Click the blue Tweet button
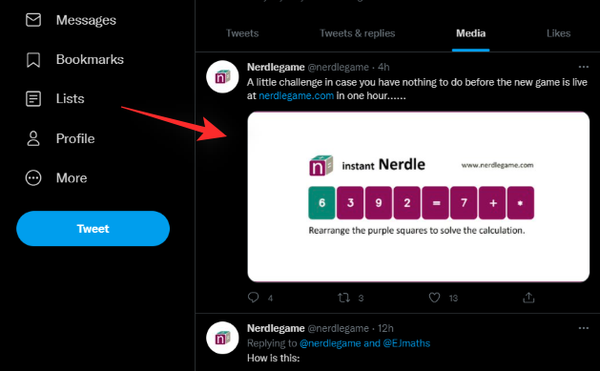The image size is (600, 371). (x=93, y=228)
